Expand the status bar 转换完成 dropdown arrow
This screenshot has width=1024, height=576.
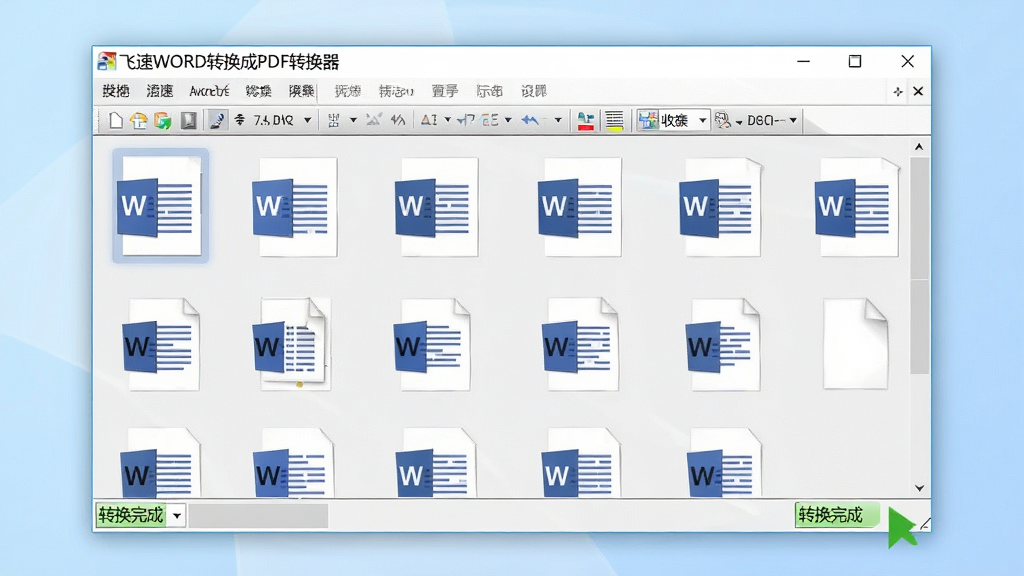tap(177, 516)
